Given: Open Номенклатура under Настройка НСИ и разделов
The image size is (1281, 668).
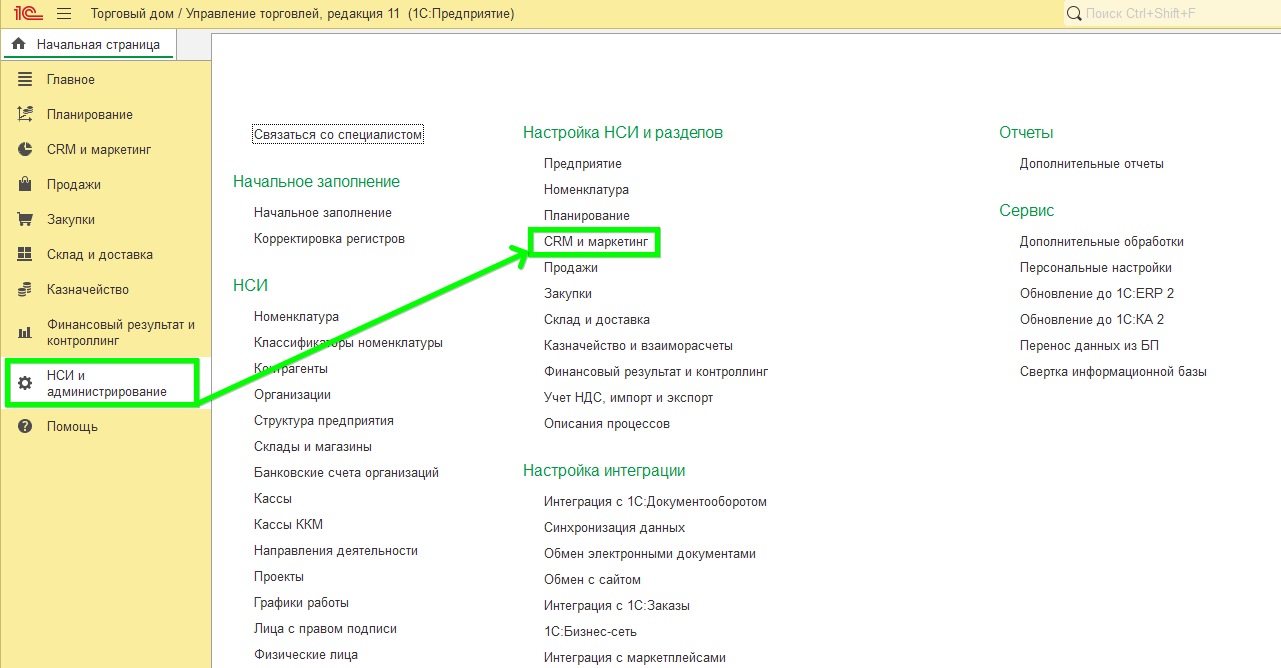Looking at the screenshot, I should click(x=586, y=190).
